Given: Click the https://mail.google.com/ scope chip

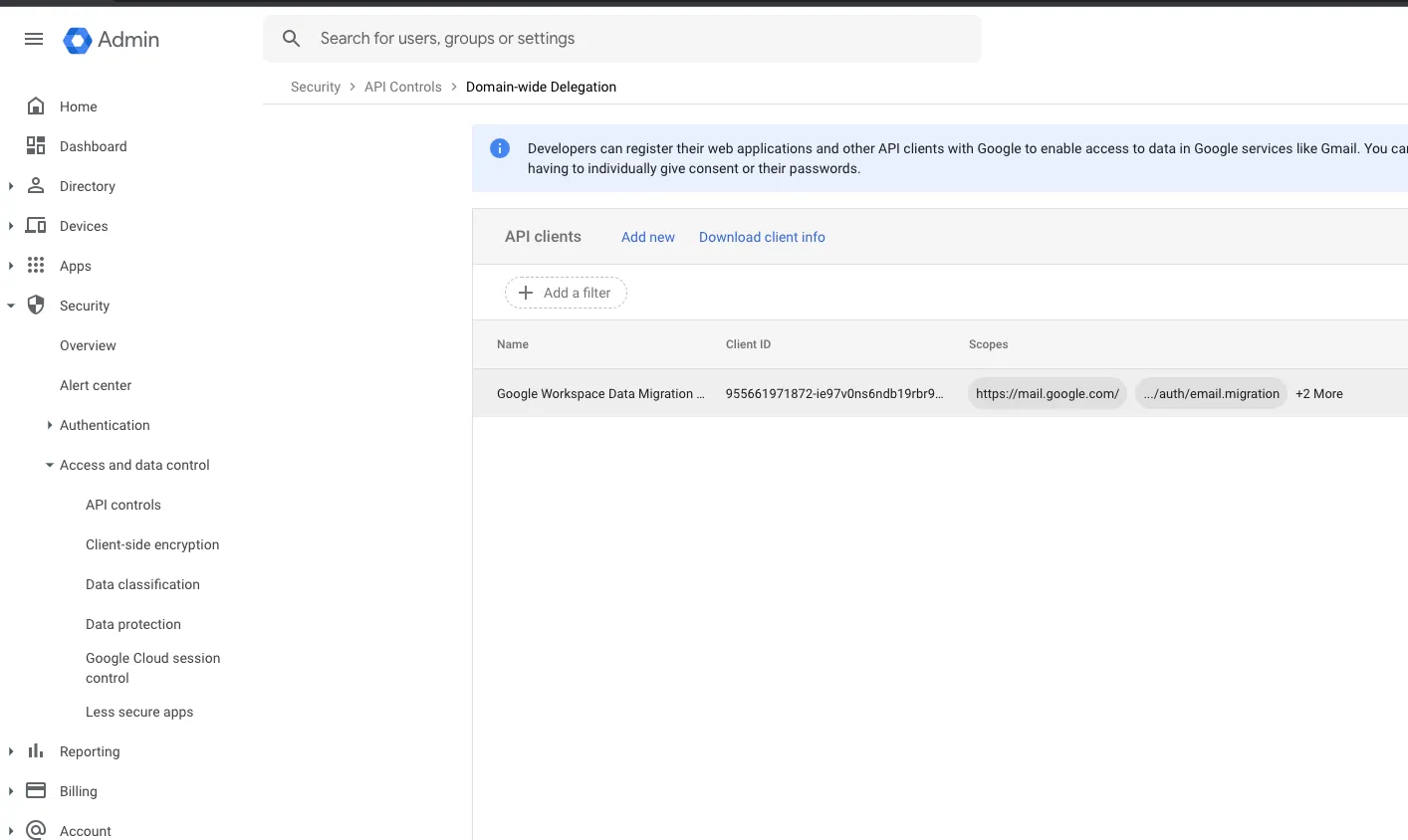Looking at the screenshot, I should pyautogui.click(x=1048, y=393).
